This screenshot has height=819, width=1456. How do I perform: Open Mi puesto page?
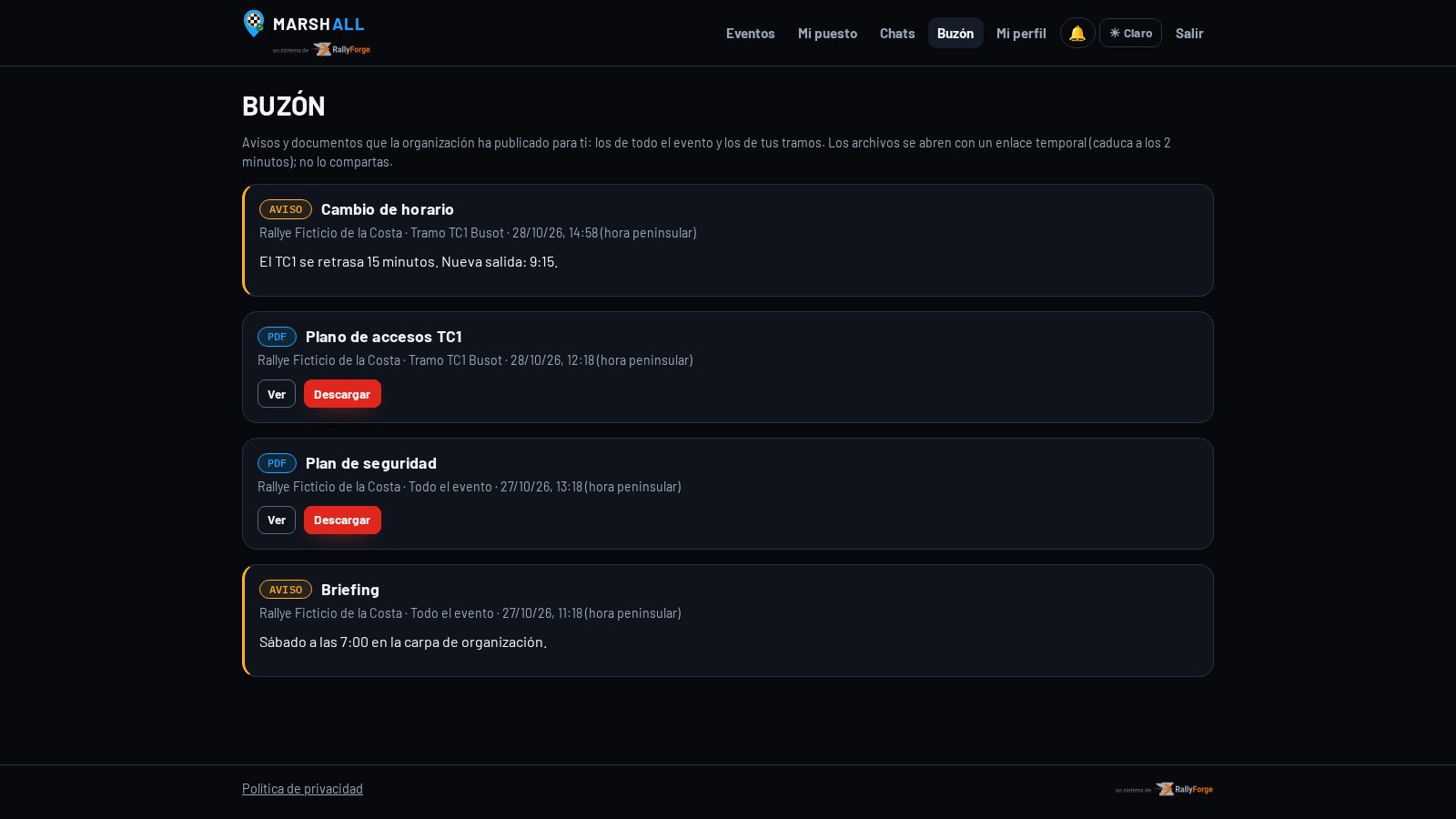(827, 33)
